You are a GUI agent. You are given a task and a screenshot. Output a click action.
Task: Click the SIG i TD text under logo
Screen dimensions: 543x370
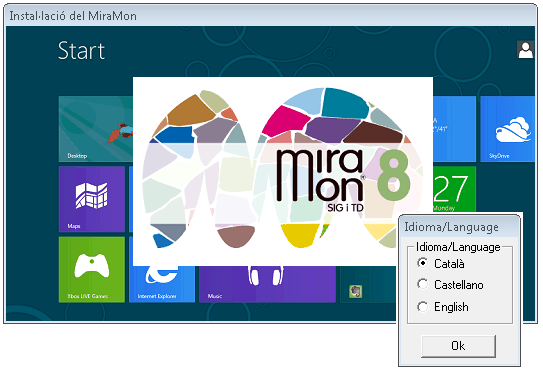(345, 208)
